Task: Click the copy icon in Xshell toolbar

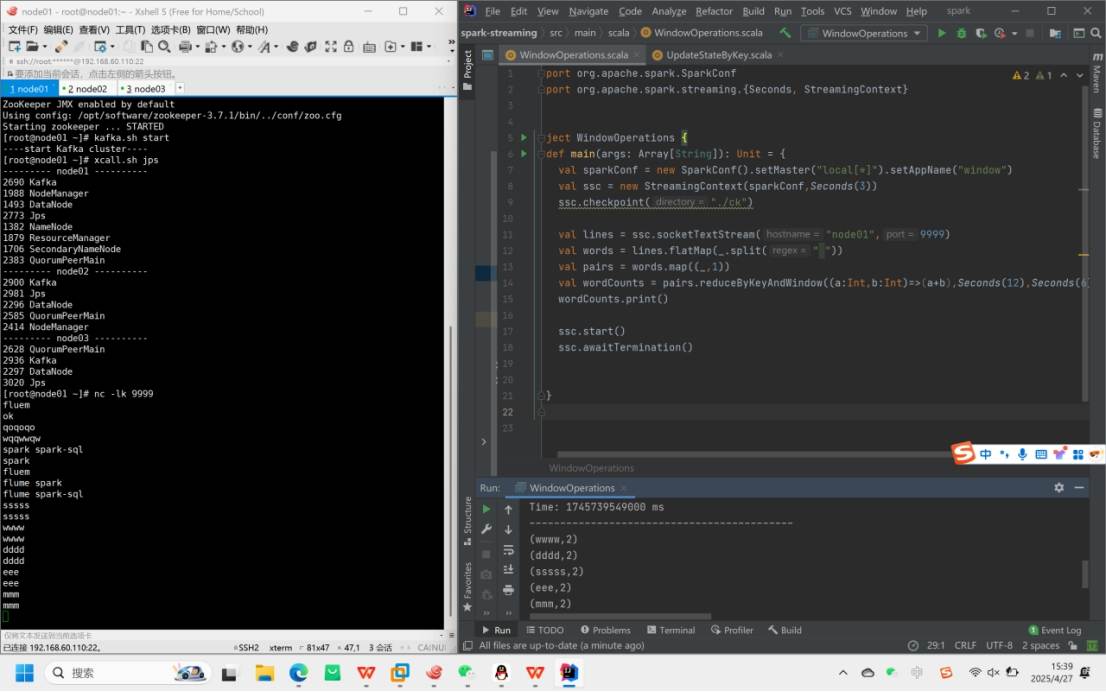Action: pos(146,47)
